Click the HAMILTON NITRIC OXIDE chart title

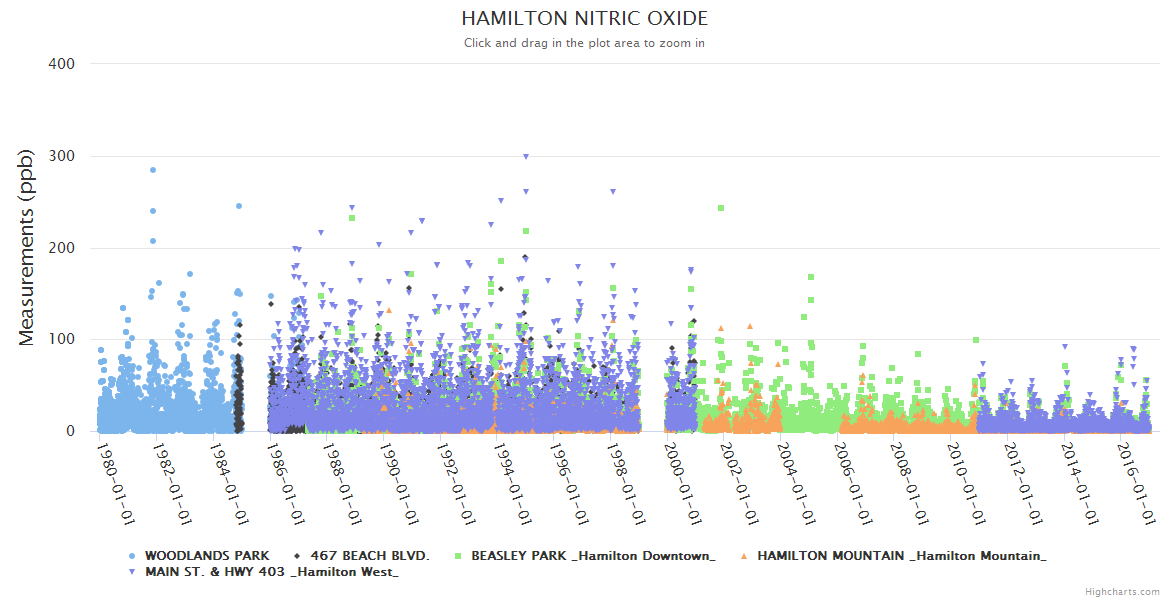(x=585, y=19)
